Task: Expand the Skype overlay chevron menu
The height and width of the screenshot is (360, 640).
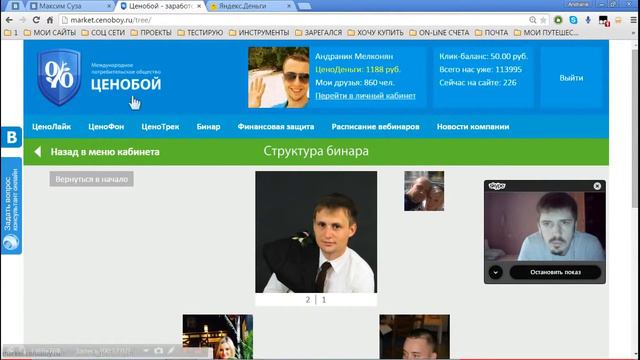Action: tap(496, 272)
